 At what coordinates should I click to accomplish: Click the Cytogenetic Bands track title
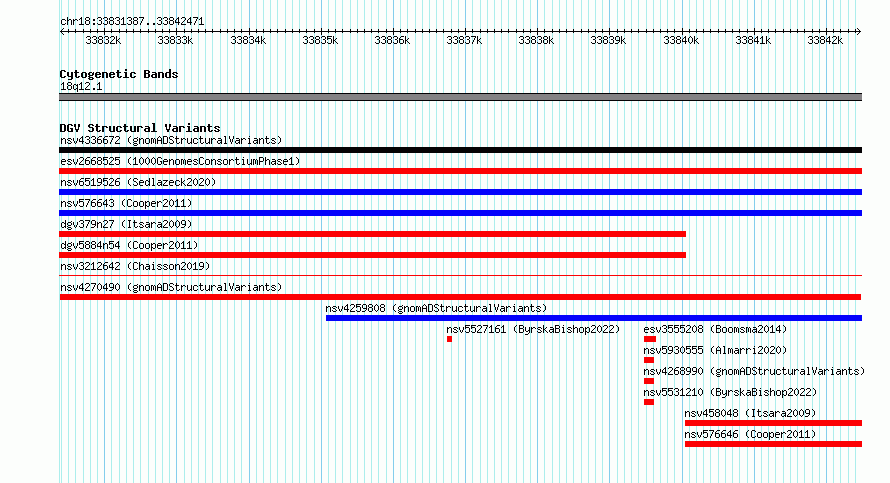[x=119, y=74]
